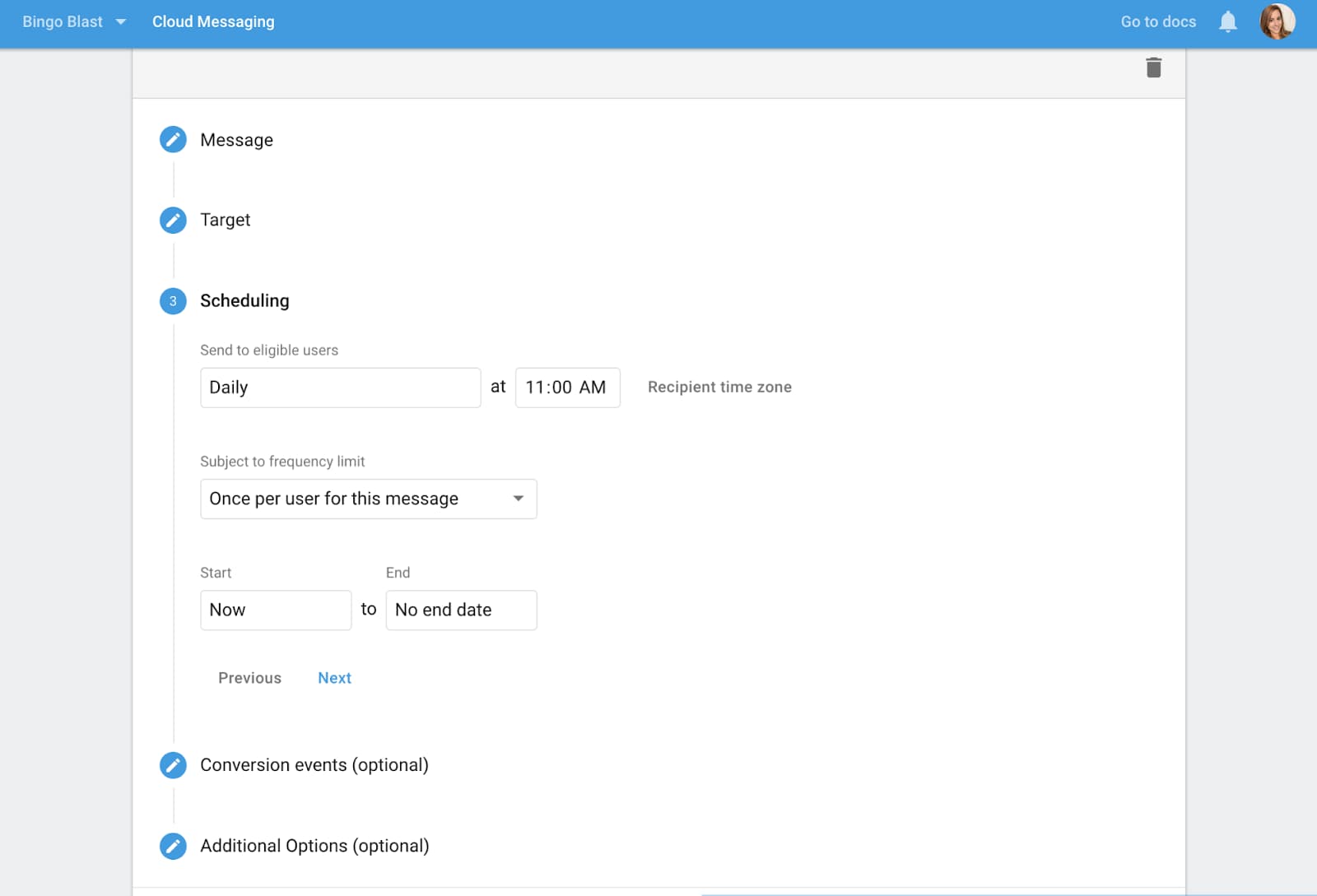Viewport: 1317px width, 896px height.
Task: Click the Recipient time zone label
Action: (x=719, y=387)
